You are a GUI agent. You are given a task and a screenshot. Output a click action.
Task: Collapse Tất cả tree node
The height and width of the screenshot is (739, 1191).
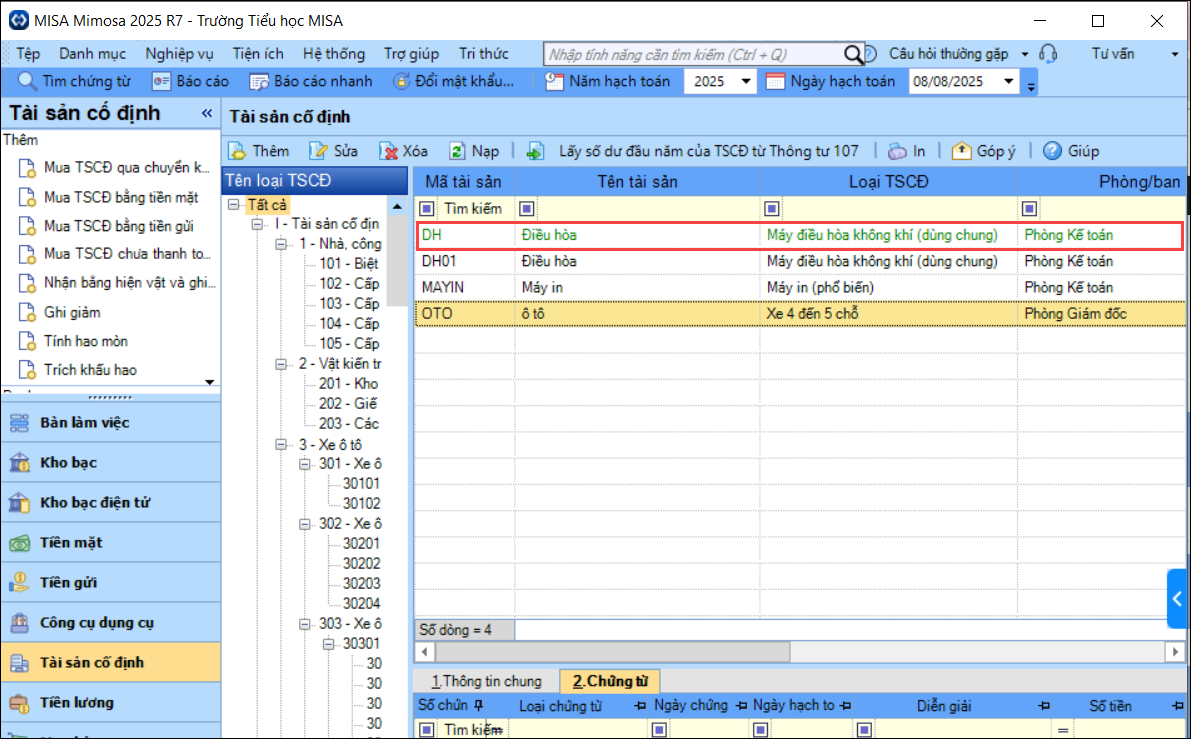pyautogui.click(x=234, y=204)
